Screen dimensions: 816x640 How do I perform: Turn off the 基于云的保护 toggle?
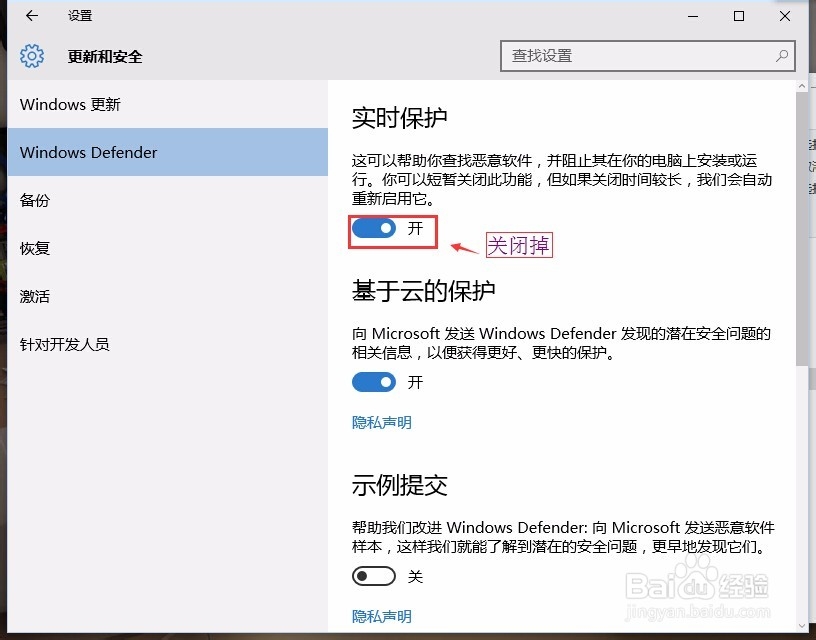(374, 382)
